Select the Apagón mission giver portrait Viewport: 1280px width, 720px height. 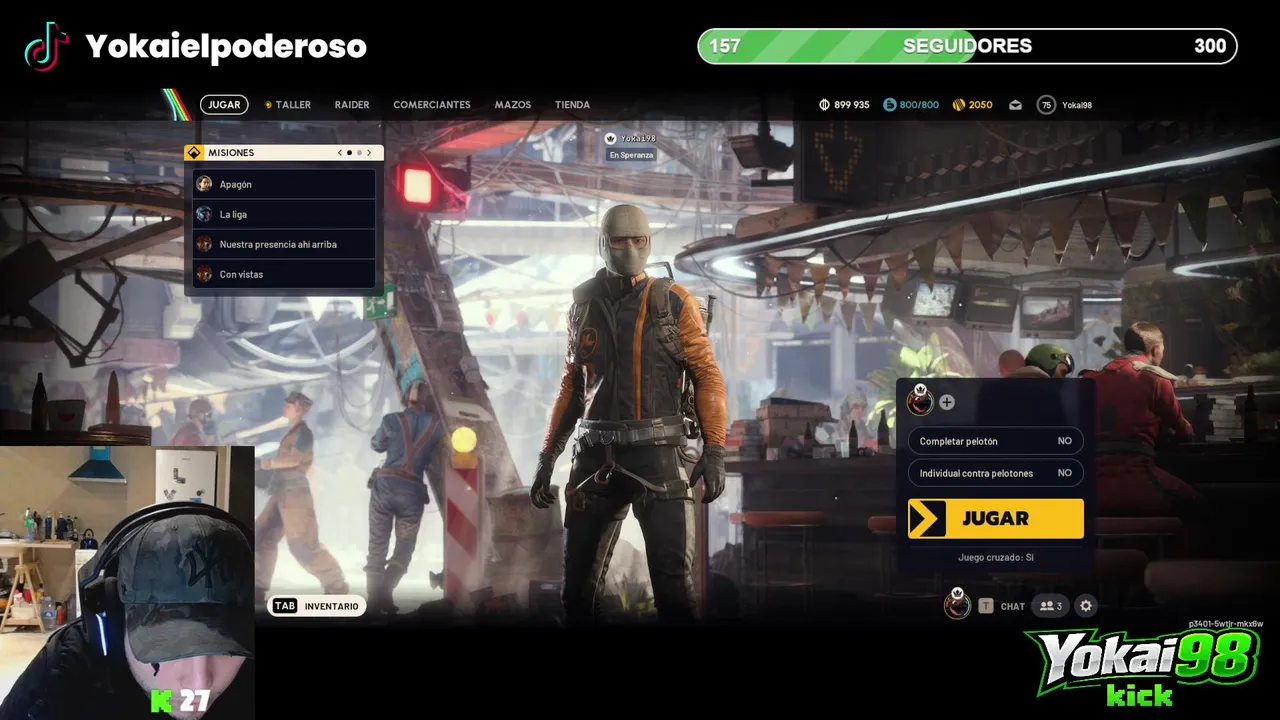point(204,184)
